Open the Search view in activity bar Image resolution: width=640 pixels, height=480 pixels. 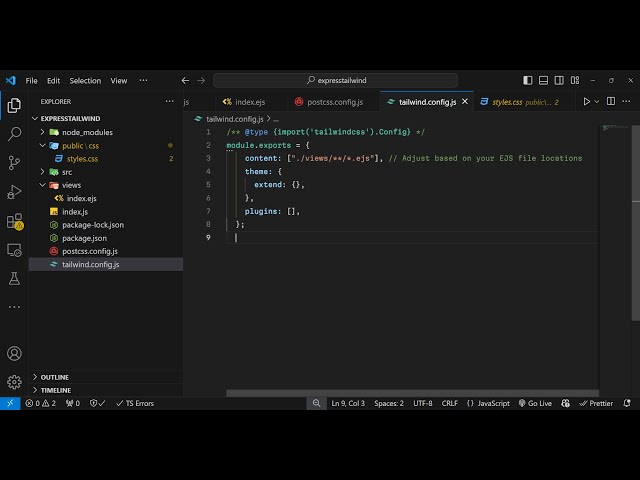coord(14,133)
